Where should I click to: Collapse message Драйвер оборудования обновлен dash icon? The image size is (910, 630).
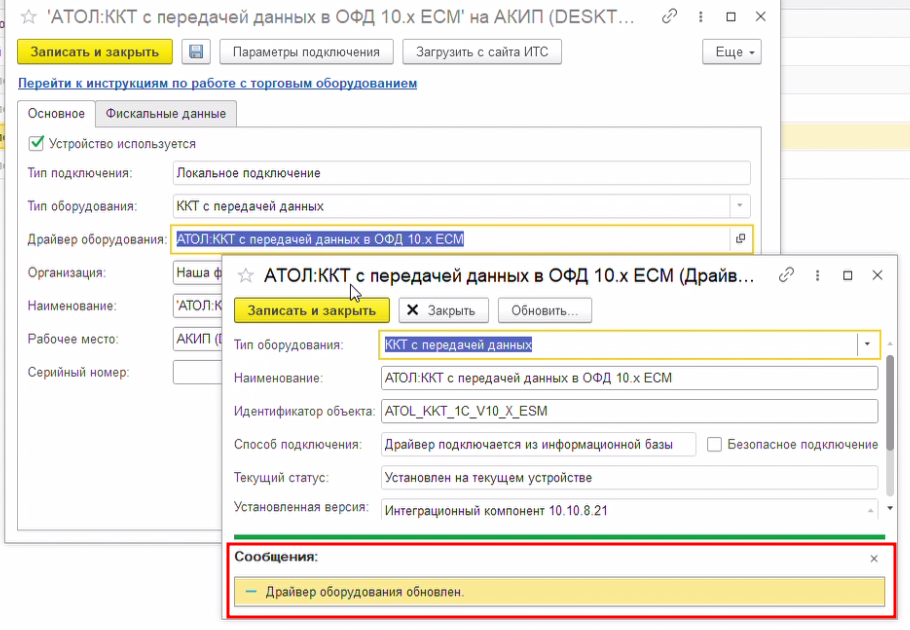[251, 592]
